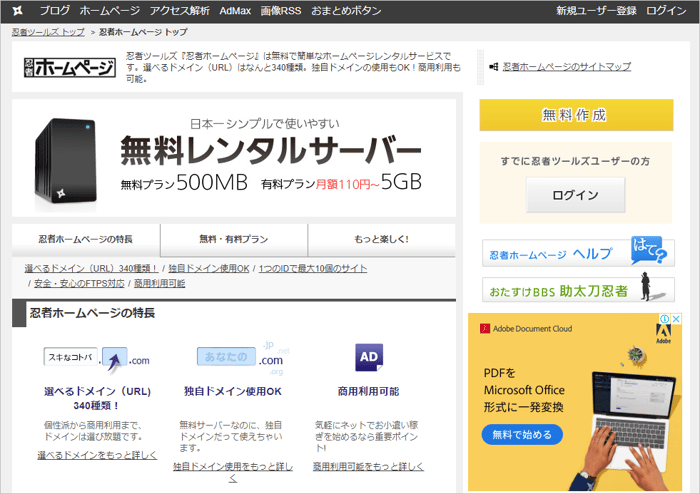Click 新規ユーザー登録 in top bar

(x=596, y=11)
